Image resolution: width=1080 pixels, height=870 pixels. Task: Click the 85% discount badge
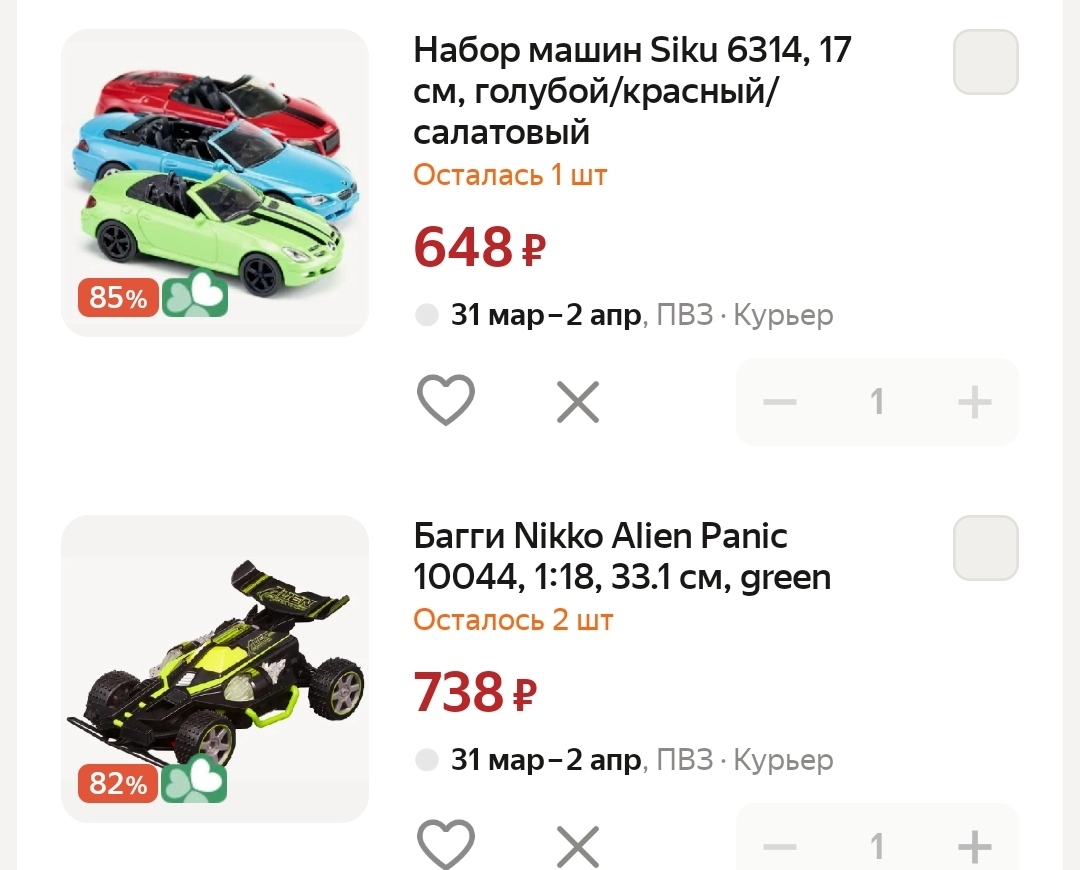[118, 297]
